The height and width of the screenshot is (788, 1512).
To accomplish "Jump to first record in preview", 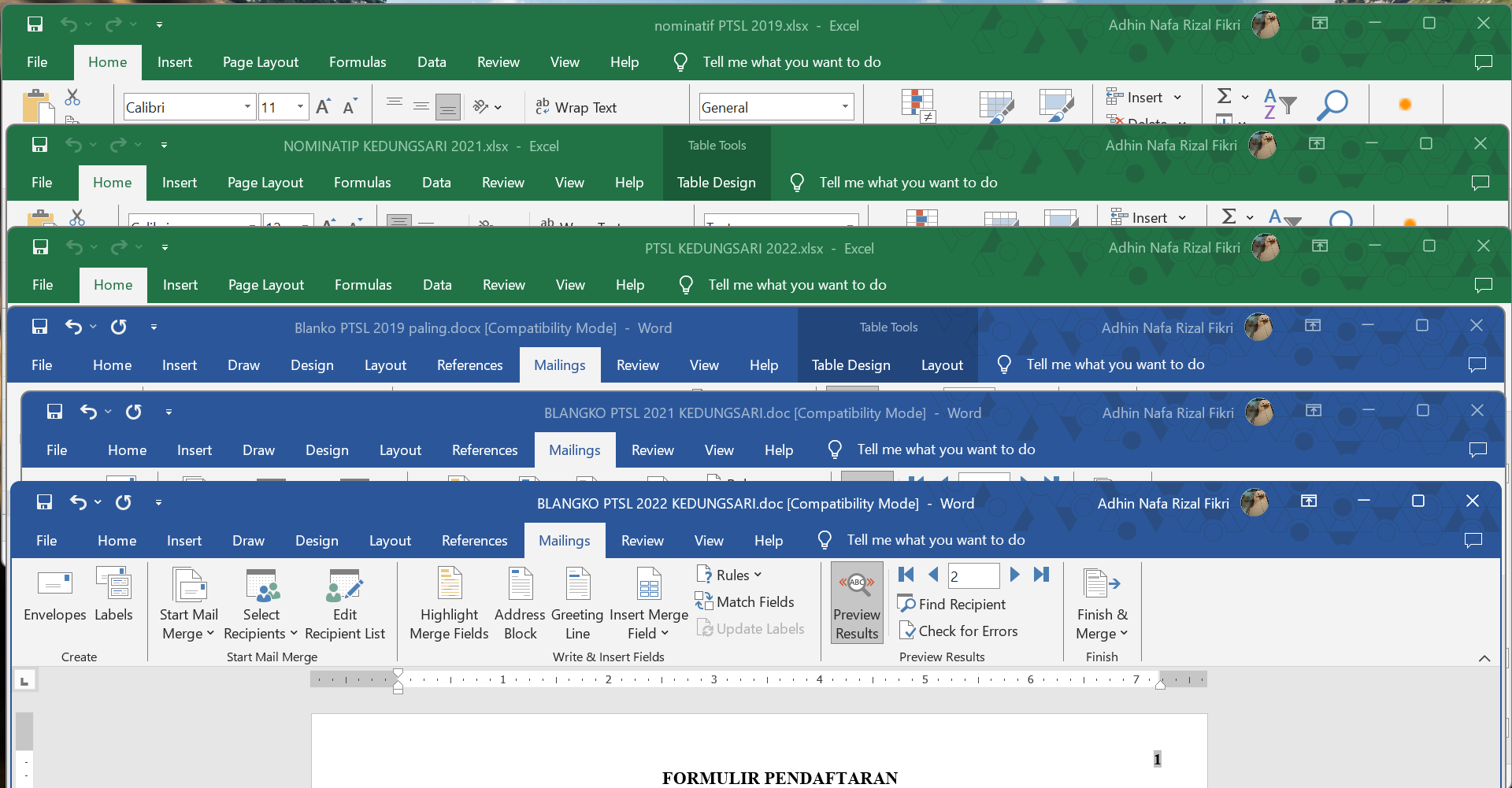I will tap(906, 575).
